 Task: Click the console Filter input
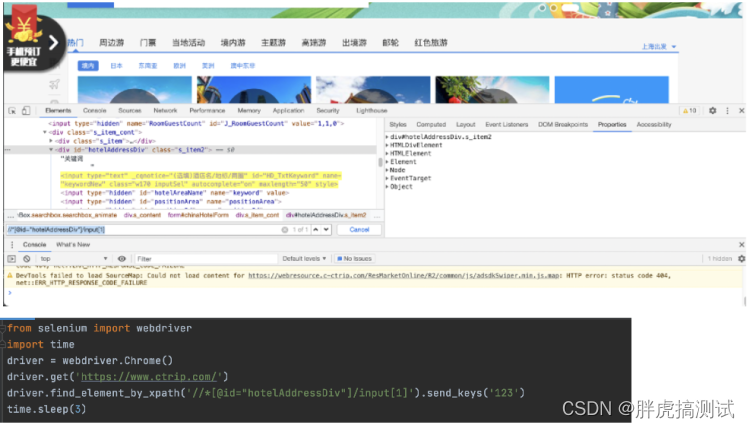206,259
